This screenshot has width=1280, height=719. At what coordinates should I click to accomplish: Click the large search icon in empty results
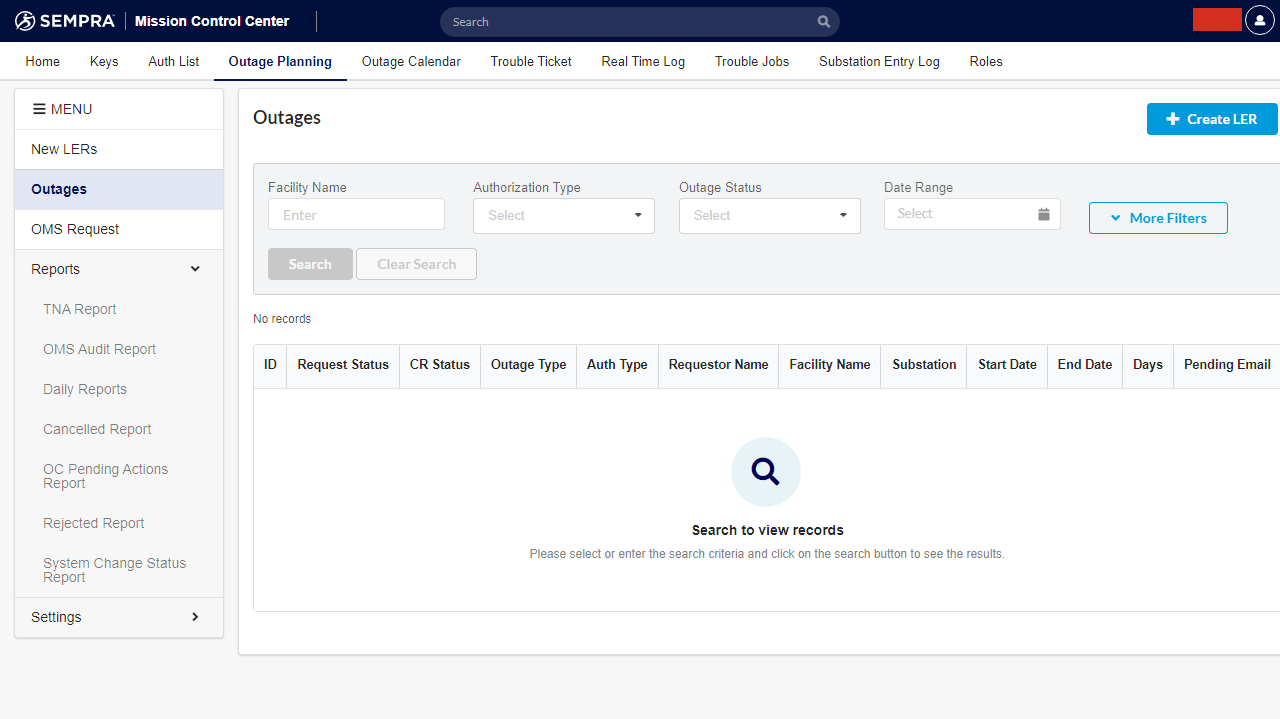(x=765, y=471)
